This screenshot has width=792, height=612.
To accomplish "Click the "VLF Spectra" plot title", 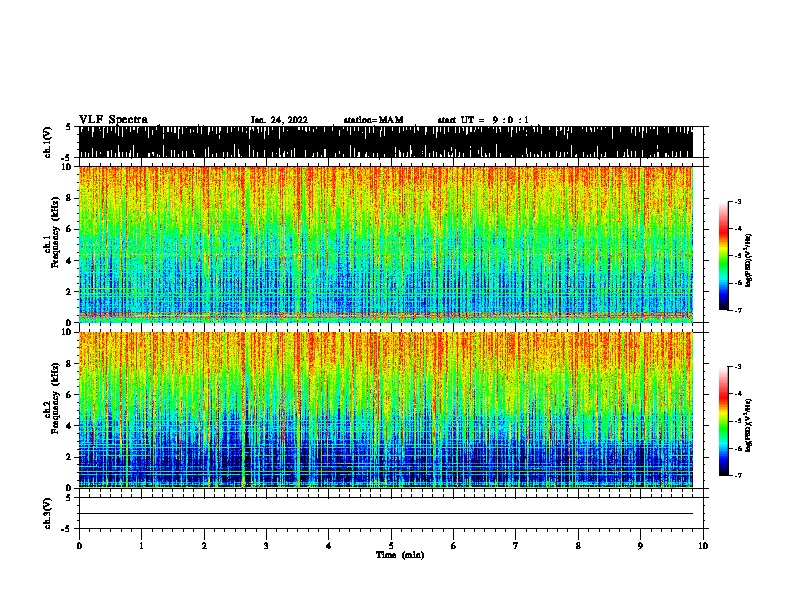I will pos(113,120).
